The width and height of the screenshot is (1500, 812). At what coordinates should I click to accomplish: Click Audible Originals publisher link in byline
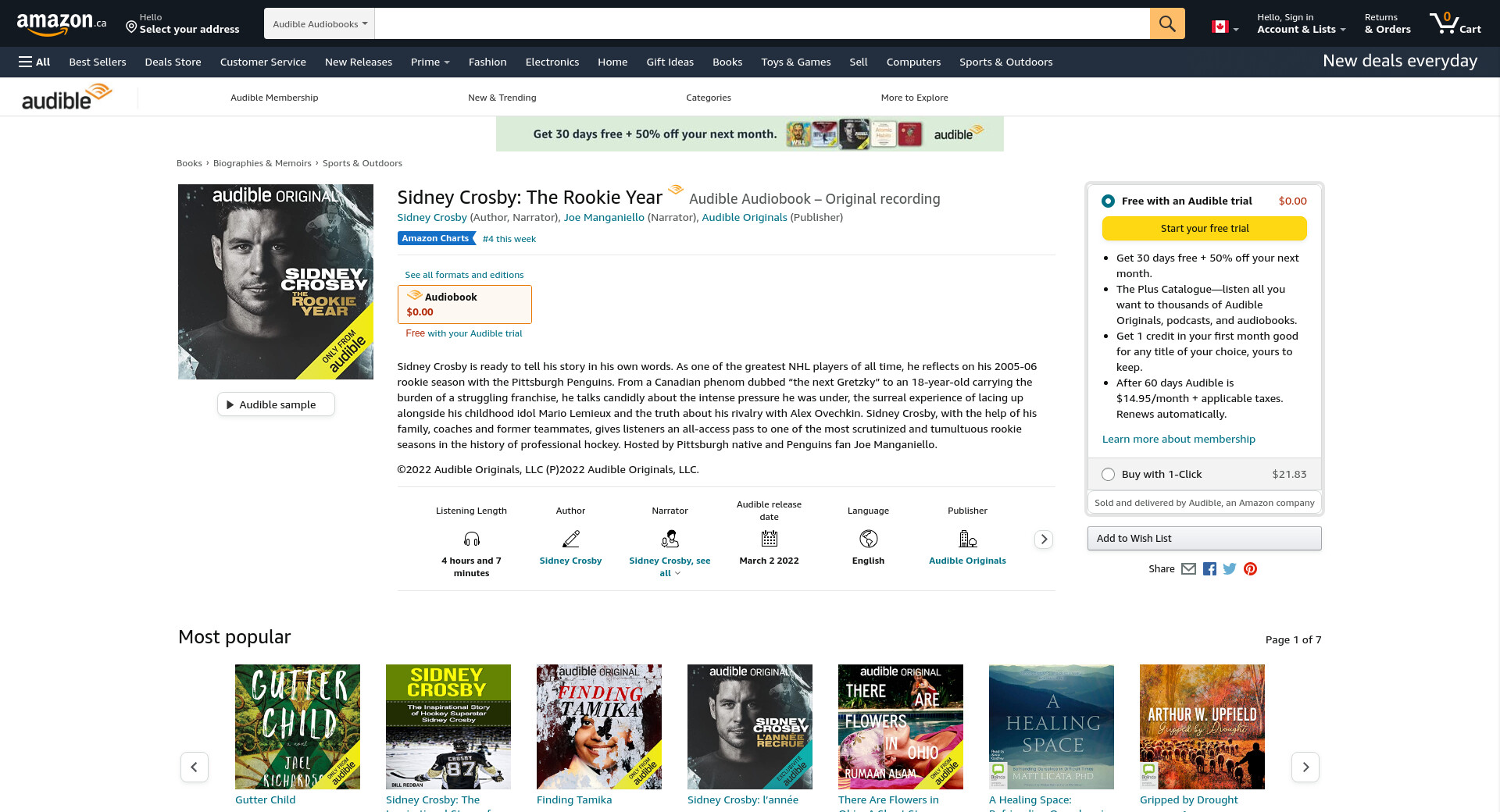coord(745,218)
